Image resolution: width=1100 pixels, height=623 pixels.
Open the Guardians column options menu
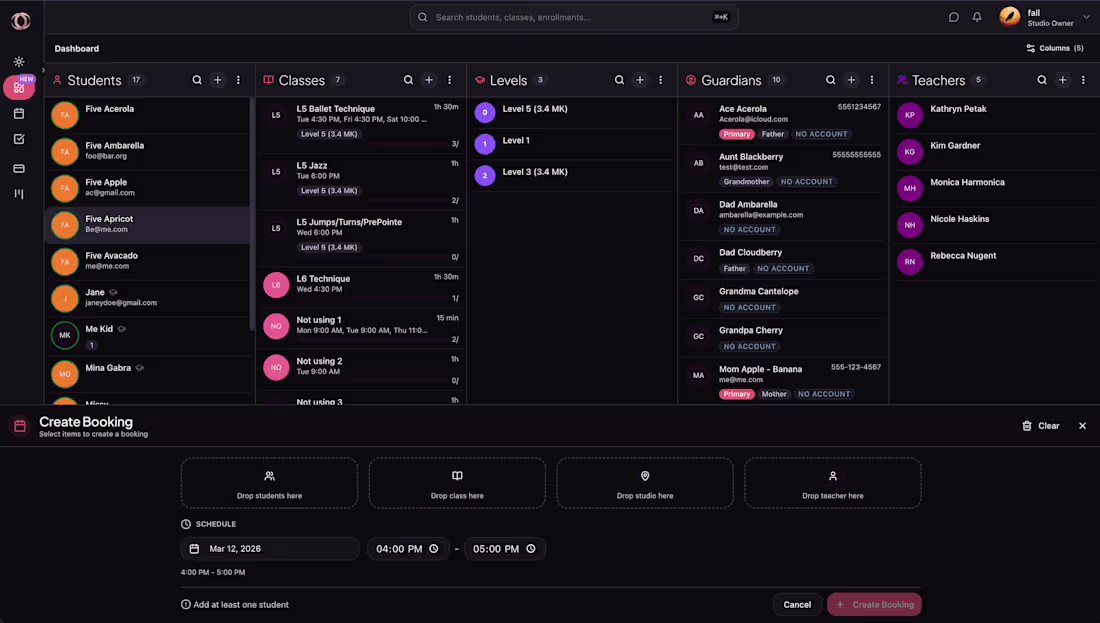[x=872, y=80]
